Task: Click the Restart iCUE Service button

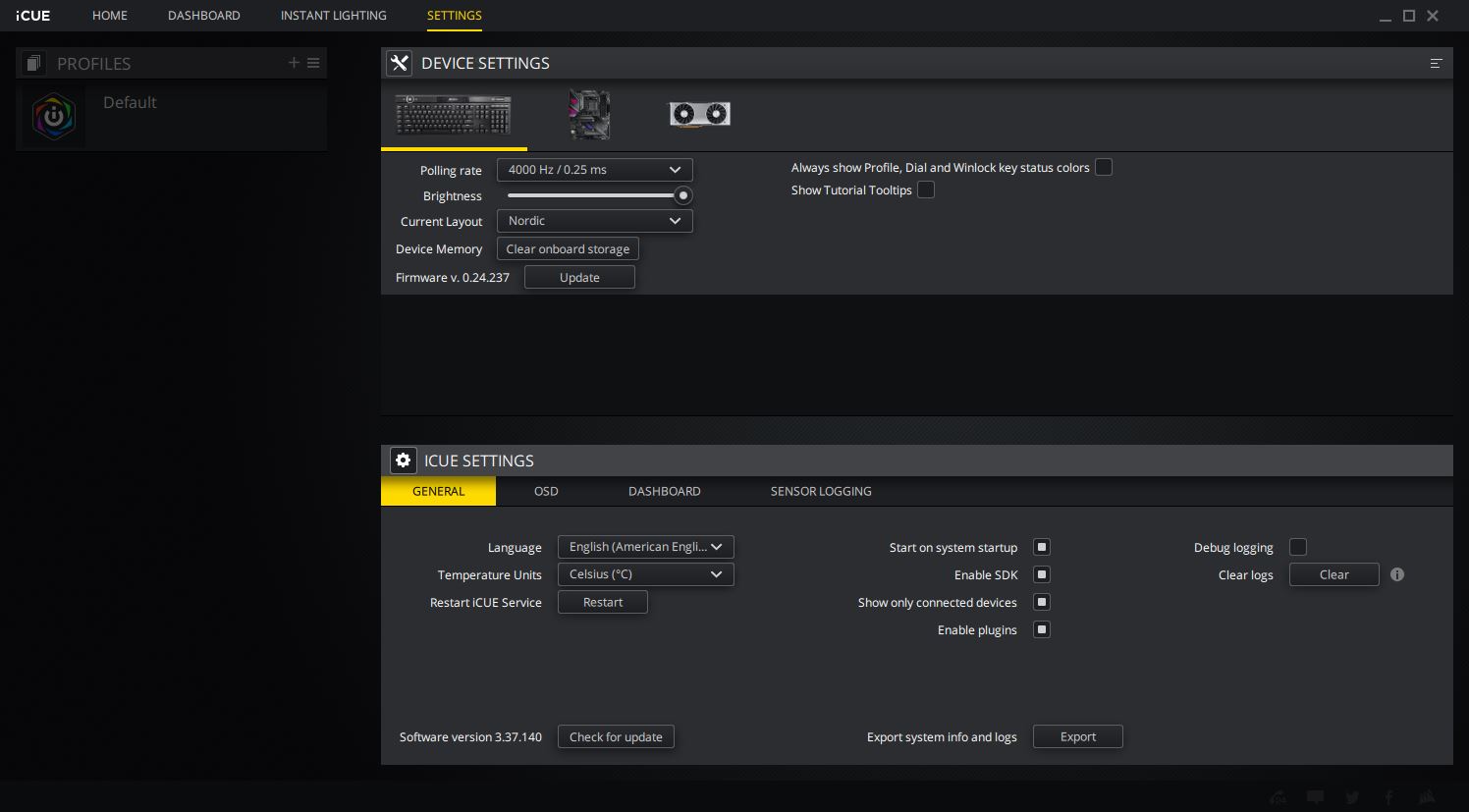Action: [603, 602]
